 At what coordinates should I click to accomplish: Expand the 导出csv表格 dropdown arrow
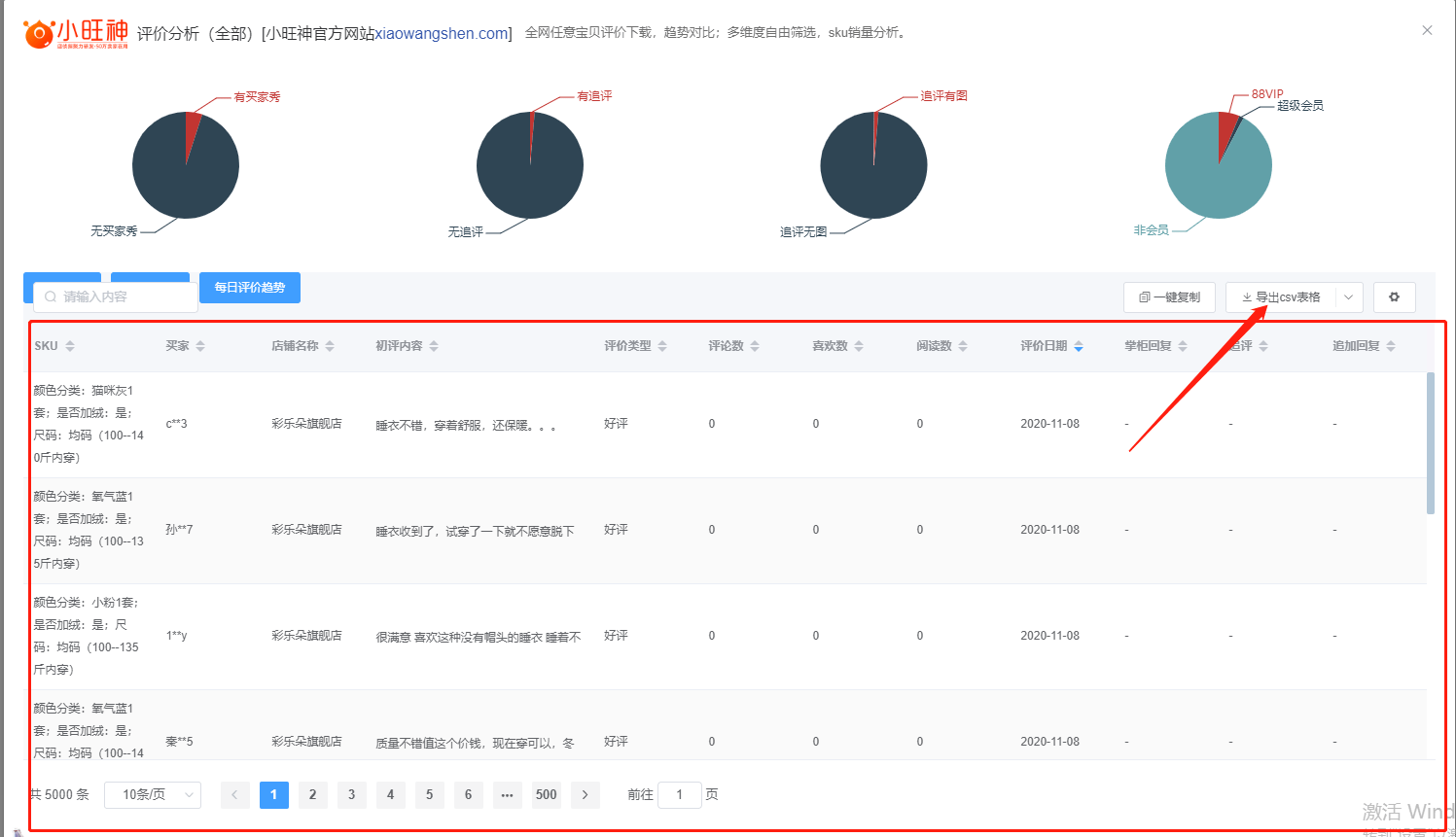tap(1349, 297)
